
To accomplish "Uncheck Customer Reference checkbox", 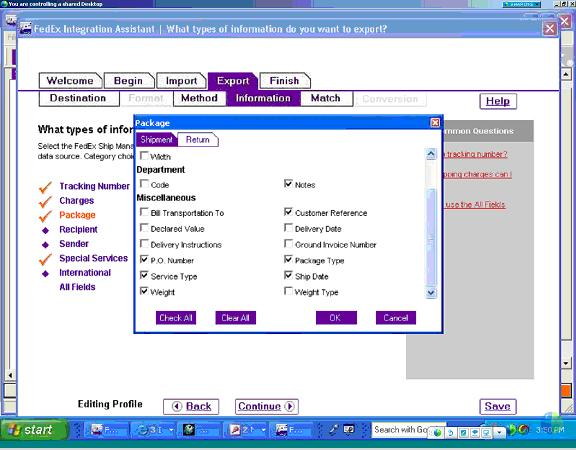I will [288, 212].
